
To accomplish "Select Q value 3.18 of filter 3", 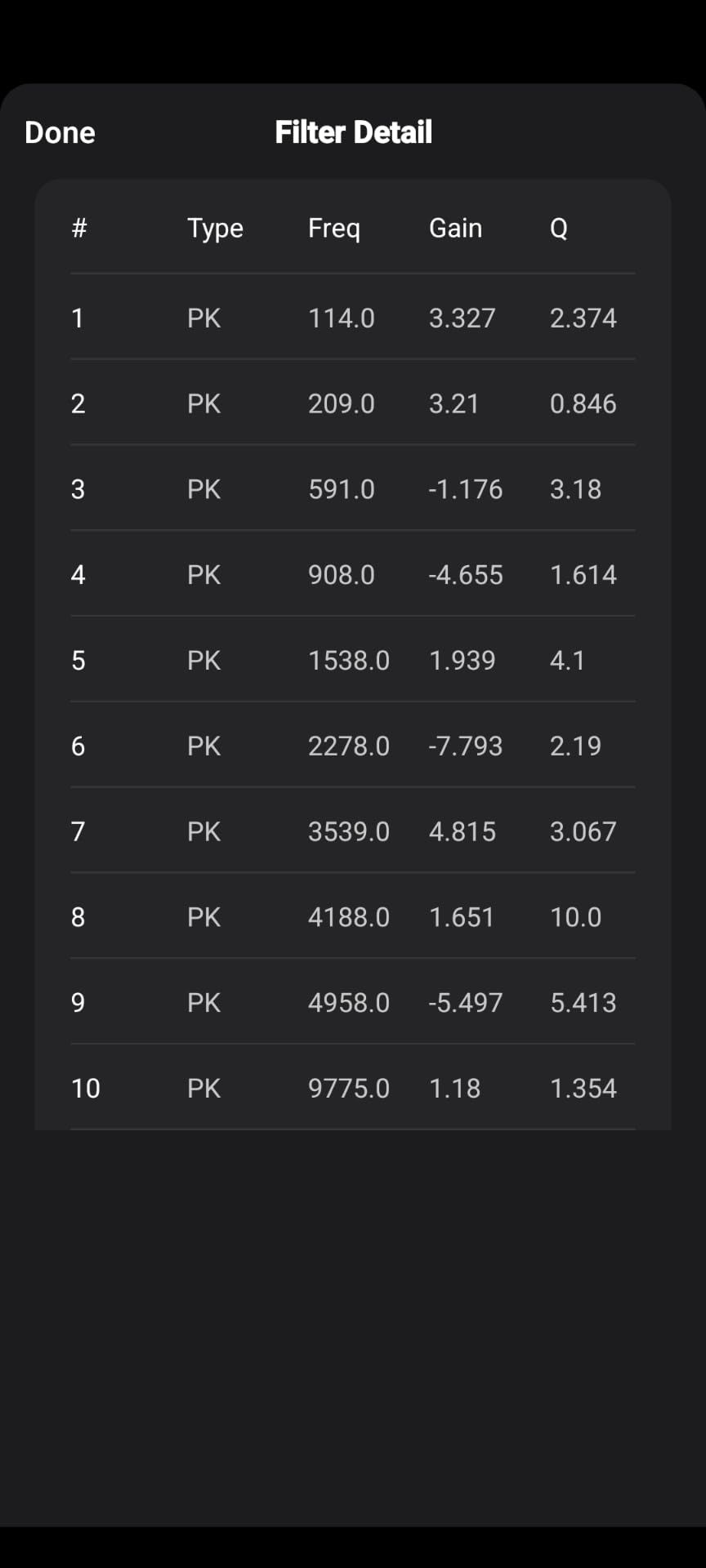I will [x=575, y=489].
